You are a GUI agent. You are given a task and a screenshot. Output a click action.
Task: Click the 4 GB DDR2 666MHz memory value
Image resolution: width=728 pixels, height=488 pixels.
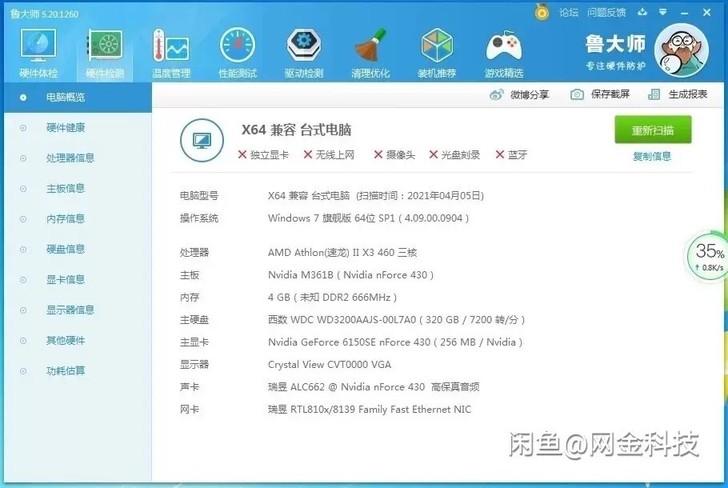tap(332, 297)
